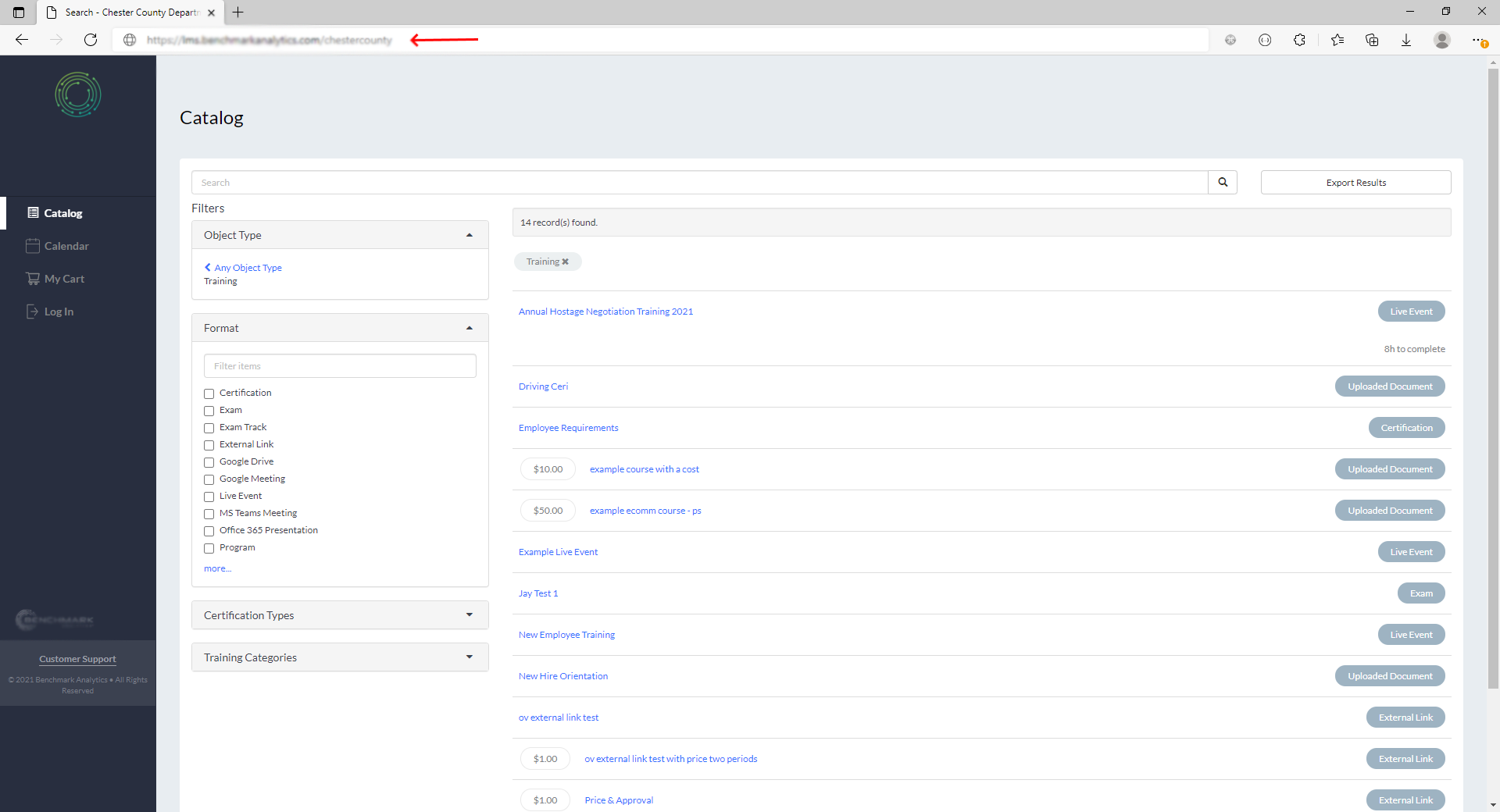Click Live Event badge for New Employee Training
This screenshot has height=812, width=1500.
1411,635
